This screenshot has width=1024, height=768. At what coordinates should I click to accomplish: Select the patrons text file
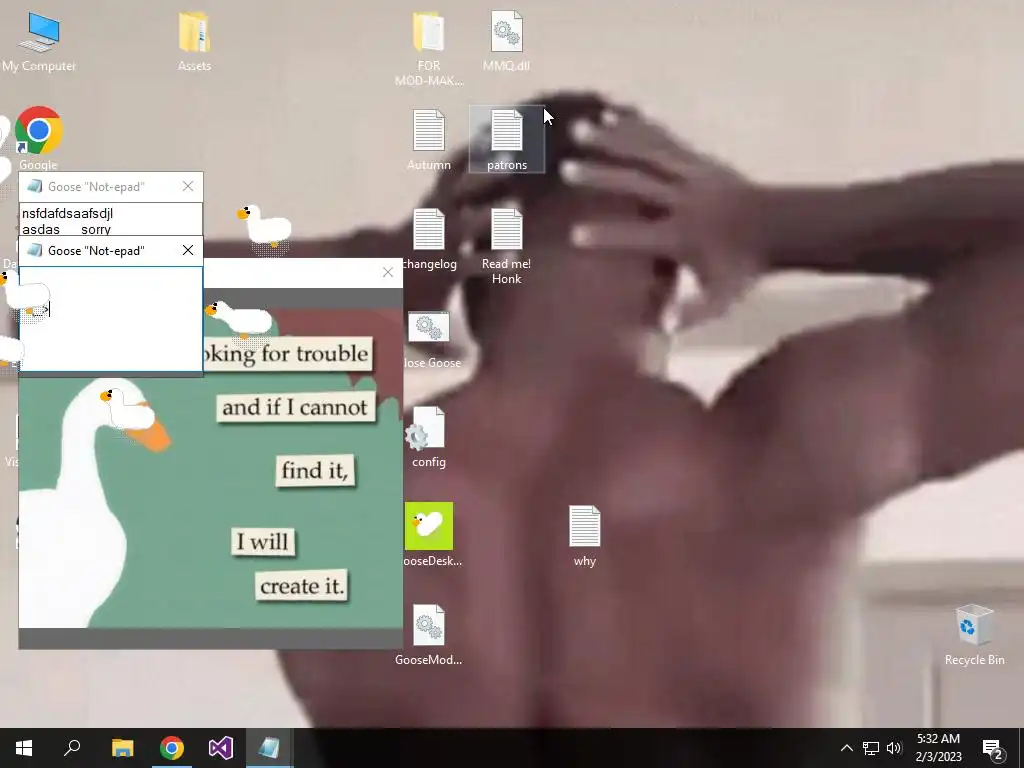tap(507, 140)
